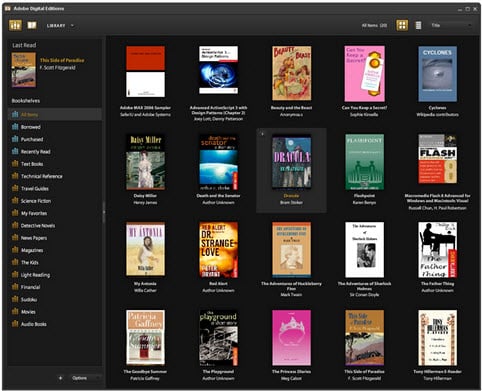482x391 pixels.
Task: Open Advanced ActionScript 3 book cover
Action: click(218, 70)
